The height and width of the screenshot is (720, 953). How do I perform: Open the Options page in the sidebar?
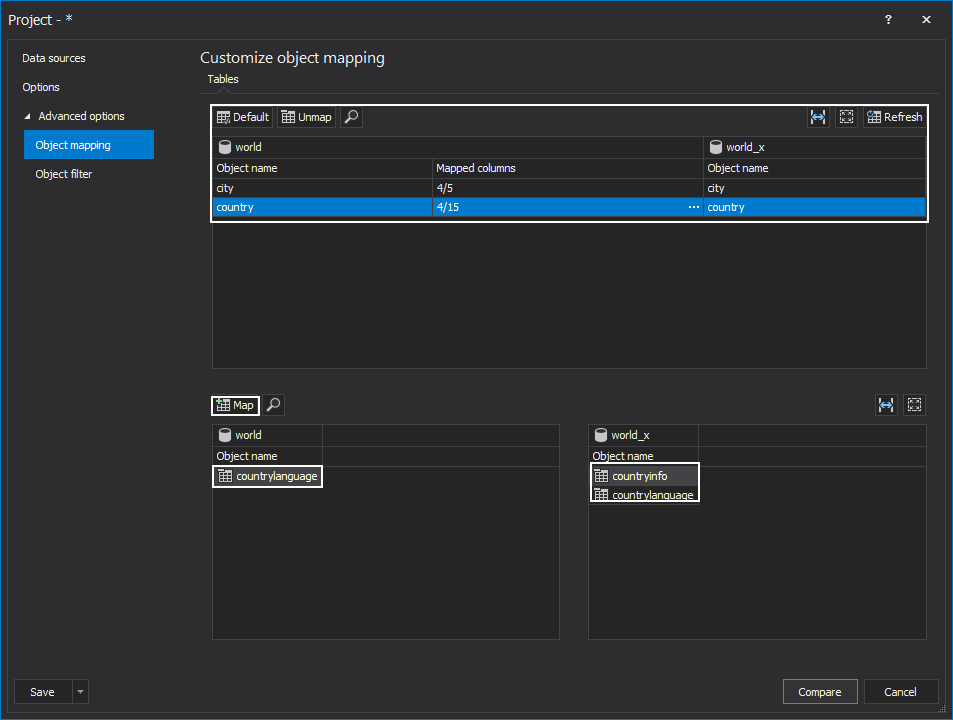point(42,87)
